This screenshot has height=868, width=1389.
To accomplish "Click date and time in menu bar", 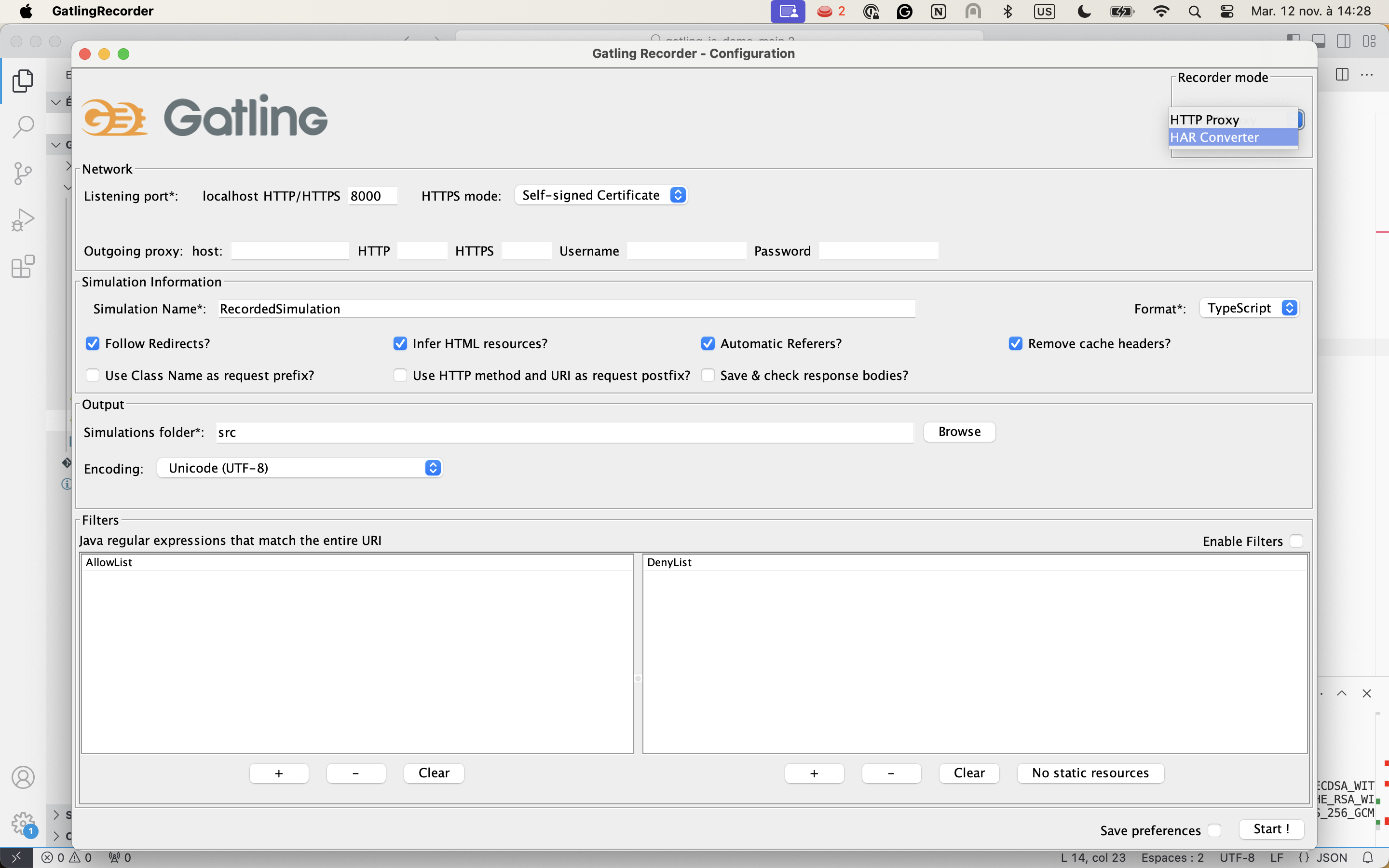I will tap(1311, 12).
